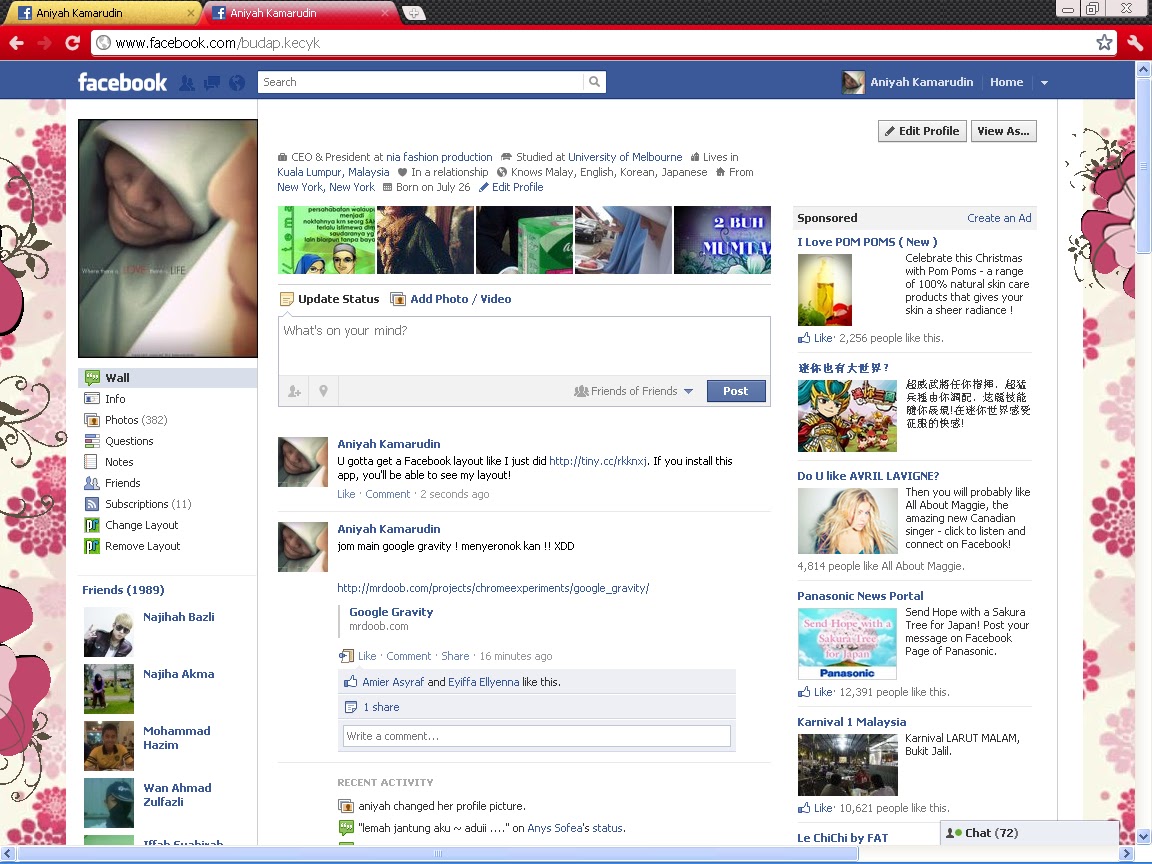Open account dropdown arrow in header

point(1044,82)
